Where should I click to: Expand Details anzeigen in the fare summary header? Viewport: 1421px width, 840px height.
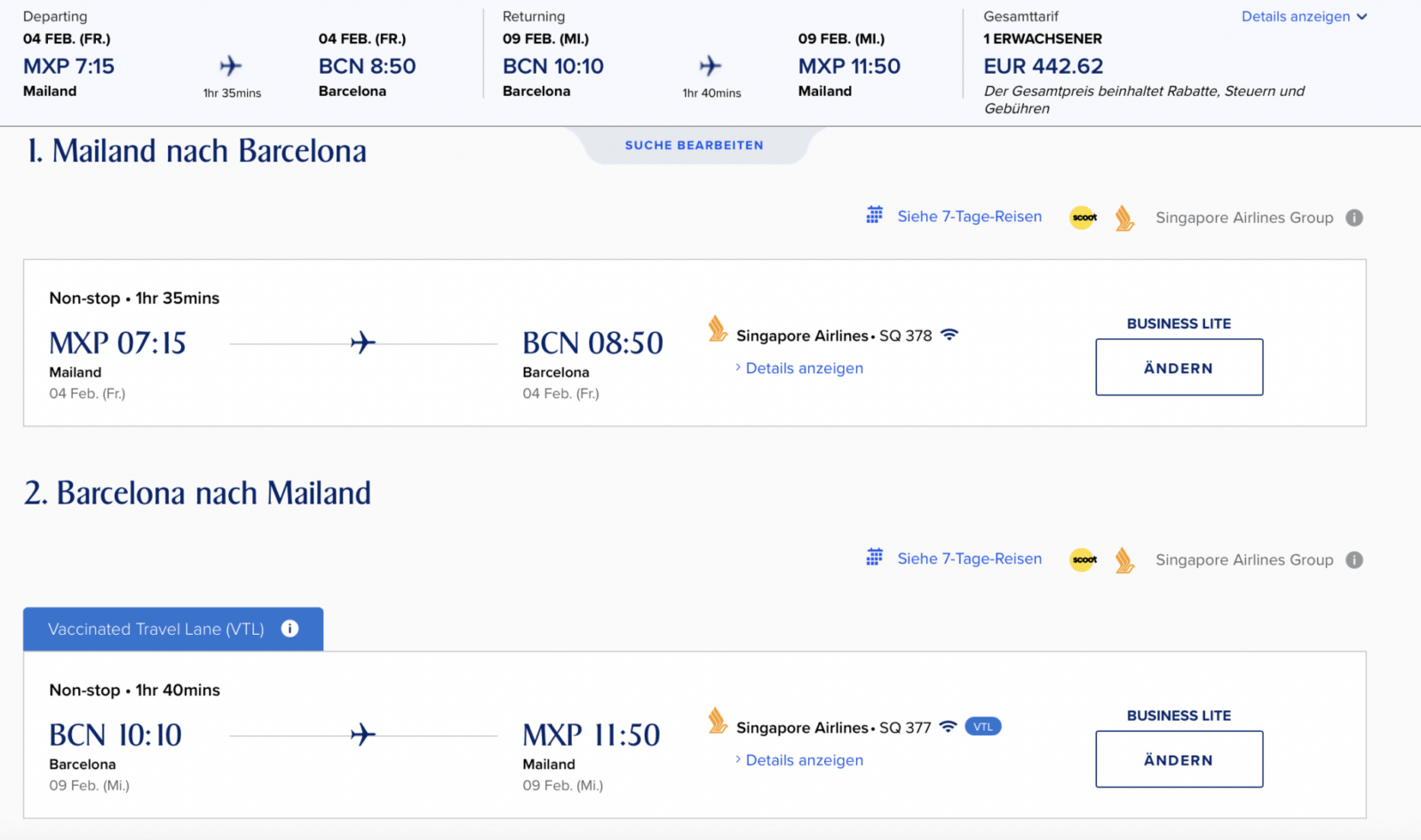pyautogui.click(x=1304, y=16)
